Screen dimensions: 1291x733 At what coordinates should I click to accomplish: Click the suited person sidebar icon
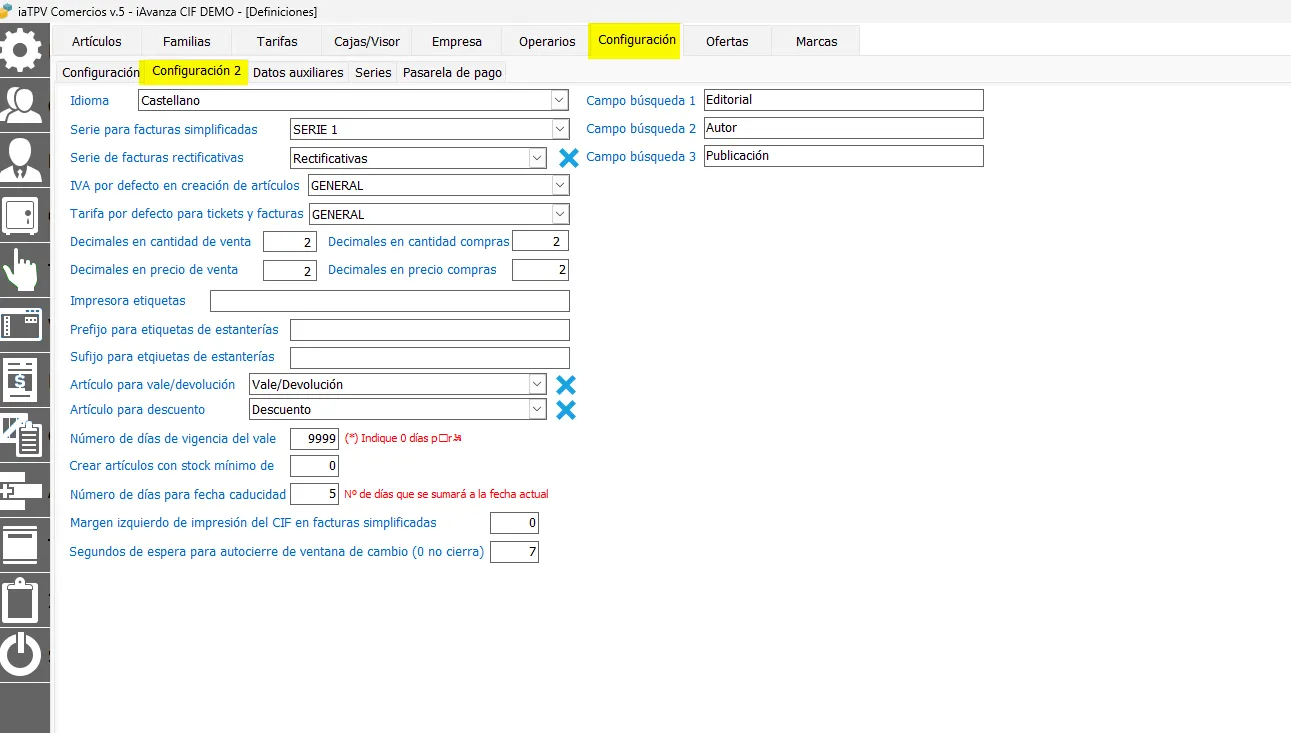[x=22, y=158]
